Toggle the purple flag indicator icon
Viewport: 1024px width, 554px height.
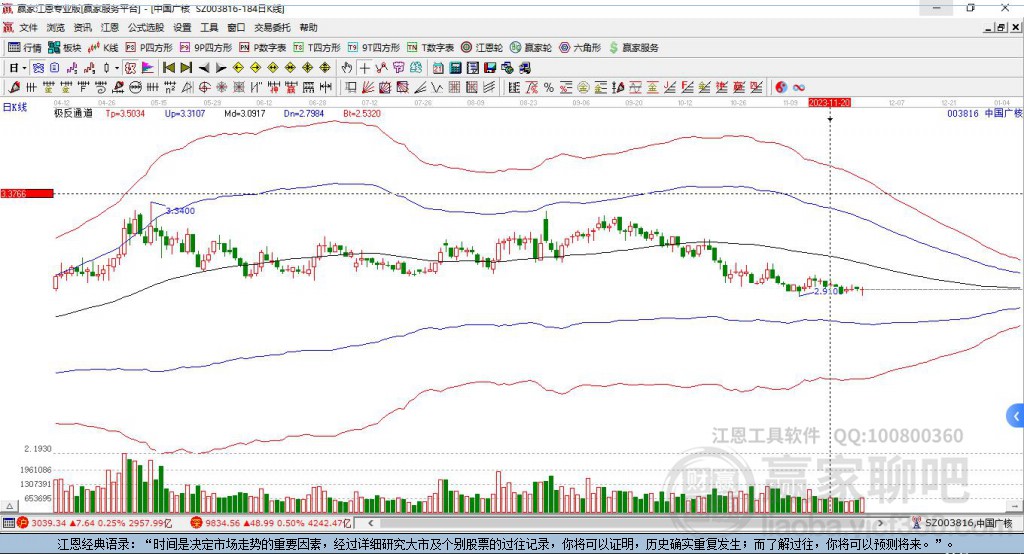point(148,68)
